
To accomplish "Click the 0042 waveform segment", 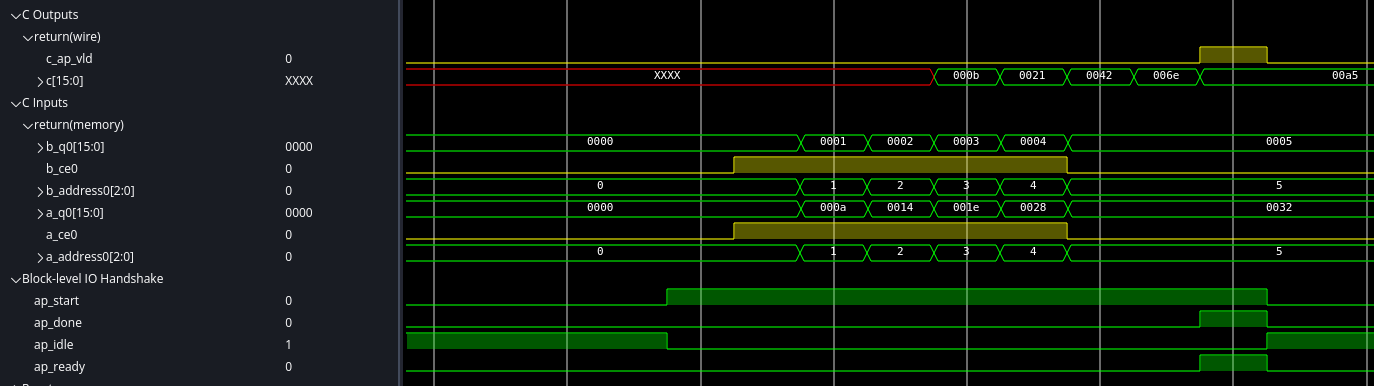I will coord(1099,76).
